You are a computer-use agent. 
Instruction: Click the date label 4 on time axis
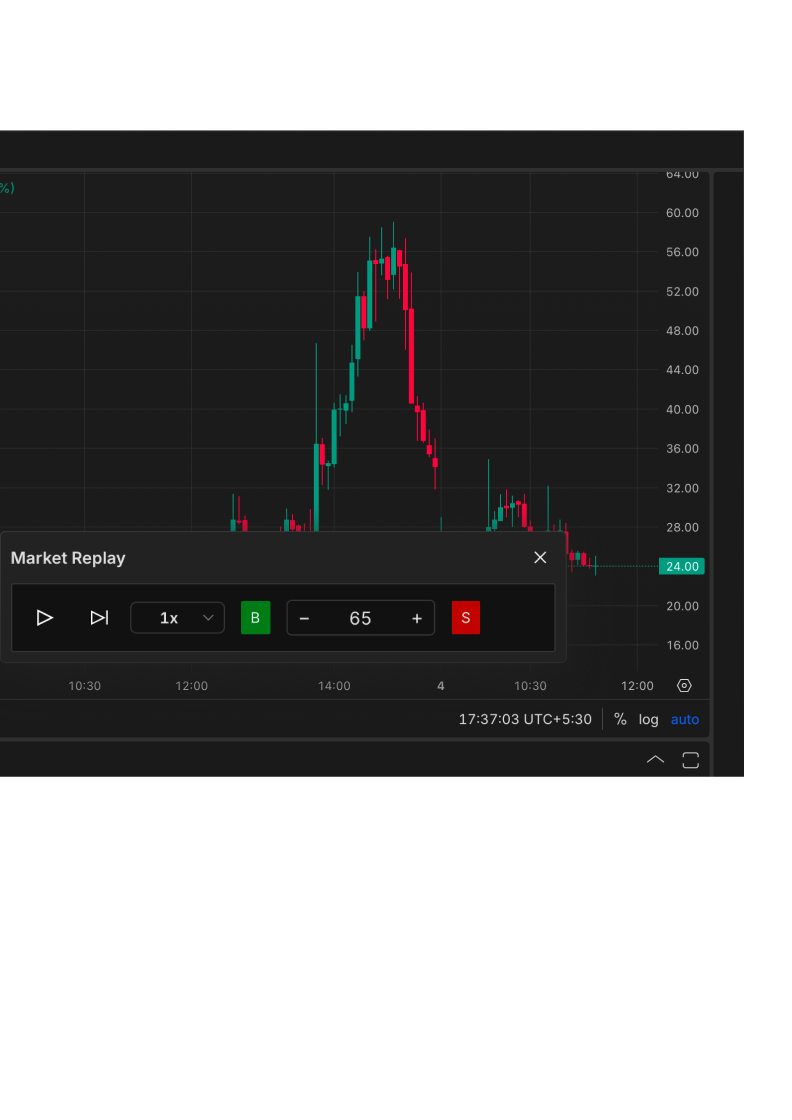click(x=441, y=686)
